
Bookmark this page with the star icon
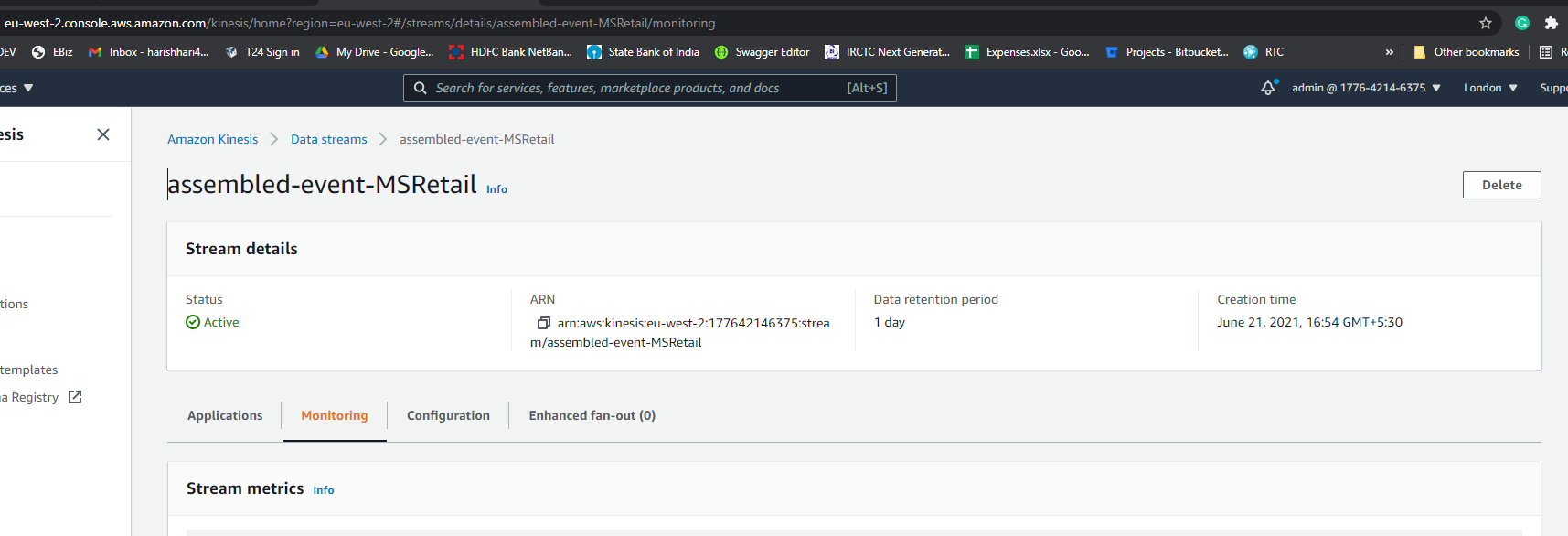pyautogui.click(x=1486, y=23)
